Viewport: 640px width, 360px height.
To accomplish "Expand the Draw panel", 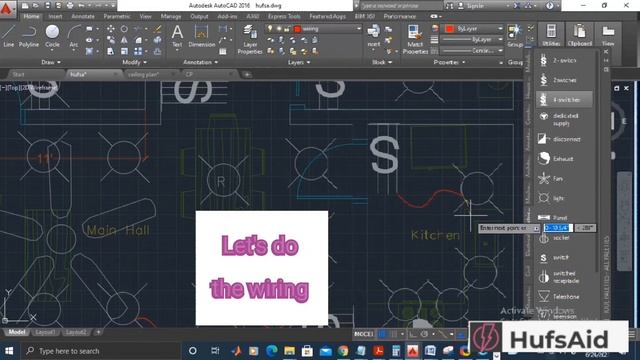I will (51, 62).
